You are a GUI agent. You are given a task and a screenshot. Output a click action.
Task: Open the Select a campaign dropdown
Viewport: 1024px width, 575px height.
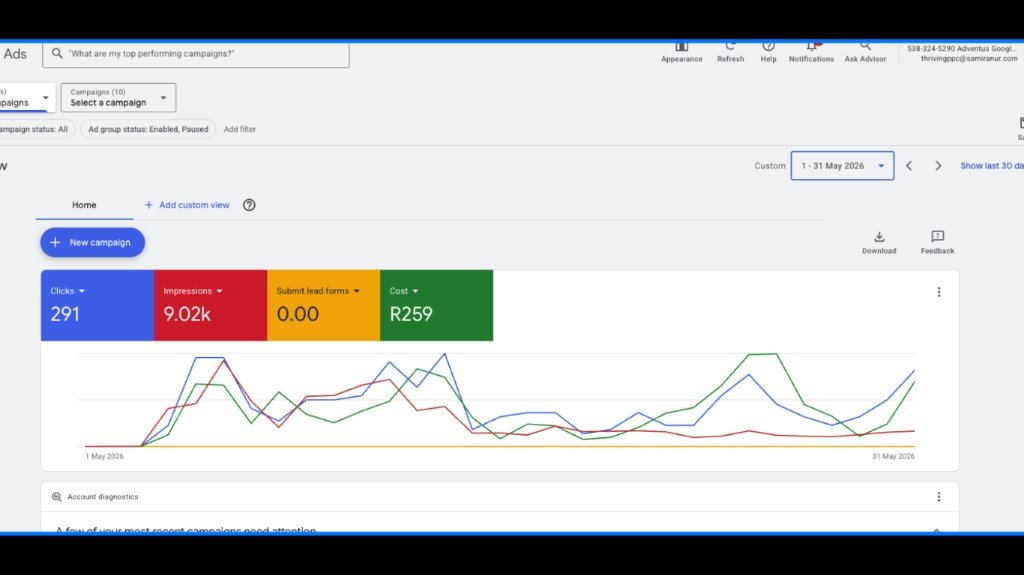tap(118, 97)
